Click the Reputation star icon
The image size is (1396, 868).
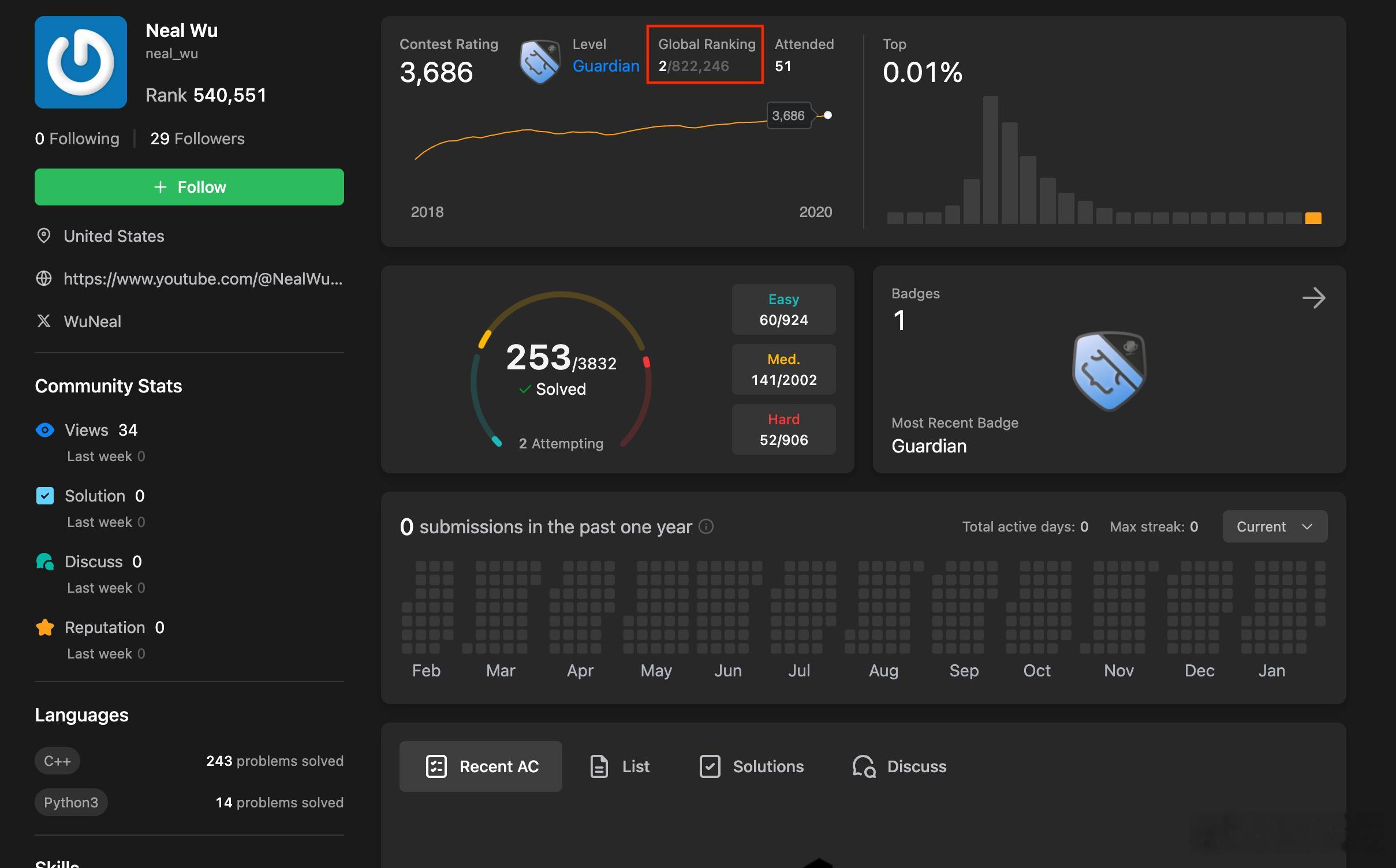(45, 627)
